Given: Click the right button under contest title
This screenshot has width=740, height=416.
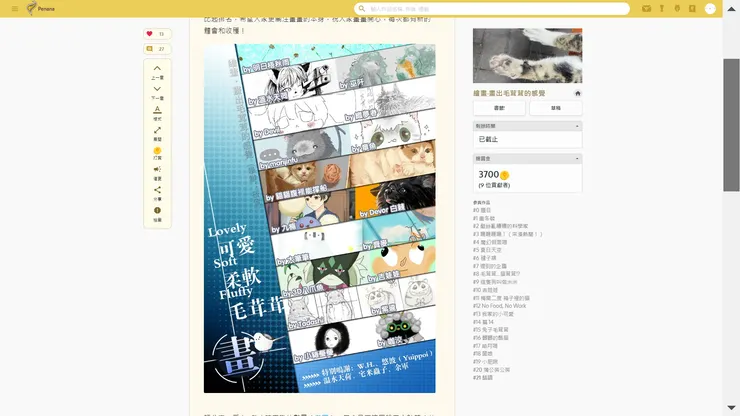Looking at the screenshot, I should [x=555, y=108].
